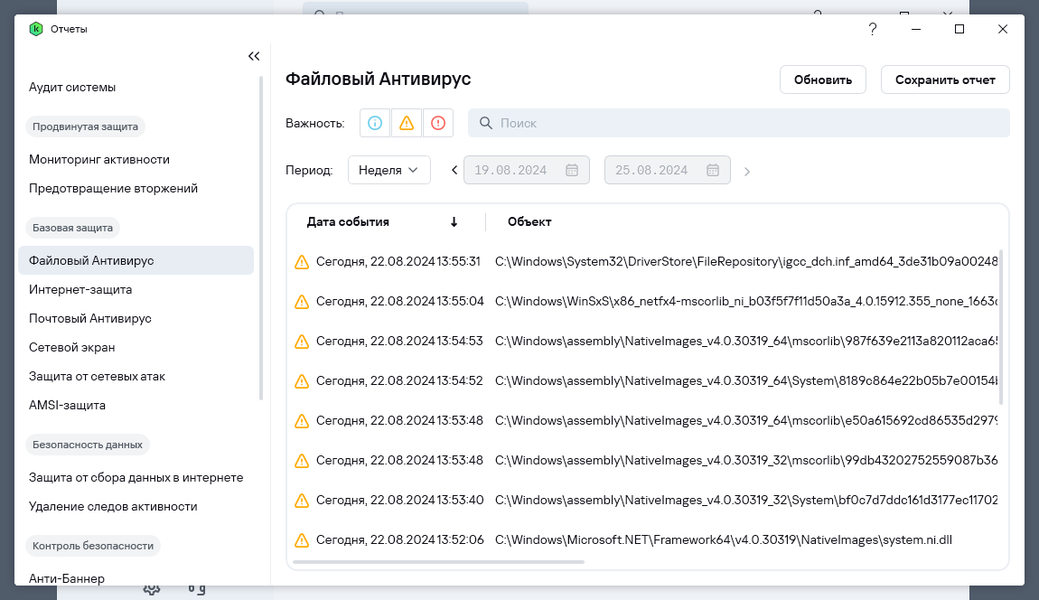Select event row dated 13:55:04
The width and height of the screenshot is (1039, 600).
645,302
